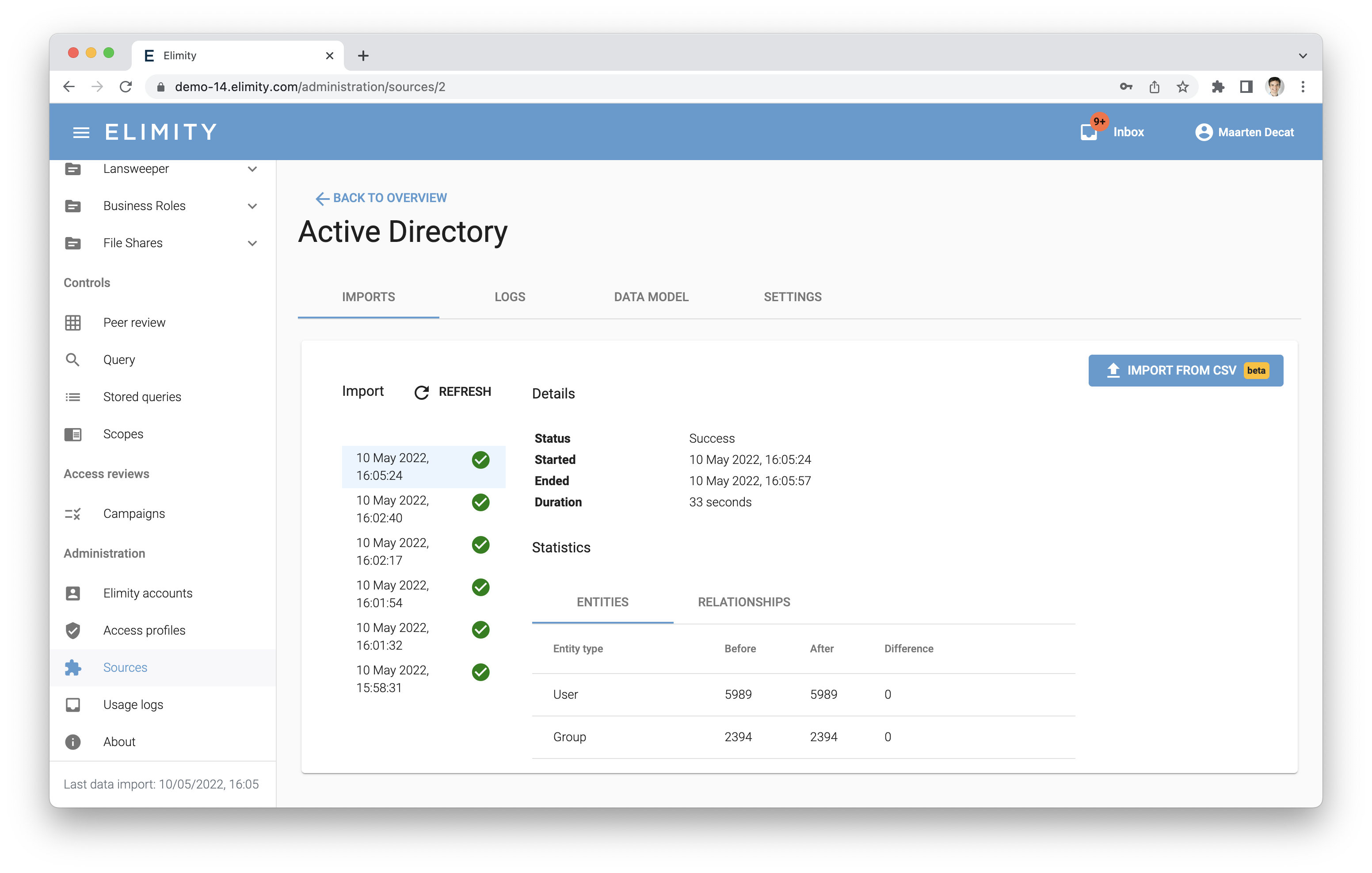
Task: Open Access profiles
Action: point(144,630)
